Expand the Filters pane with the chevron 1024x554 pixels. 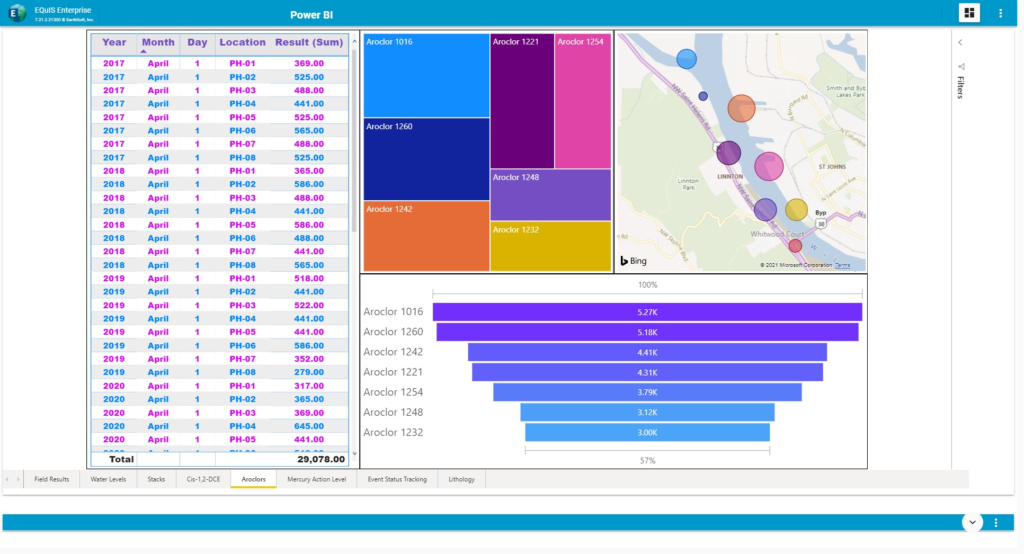click(x=960, y=43)
